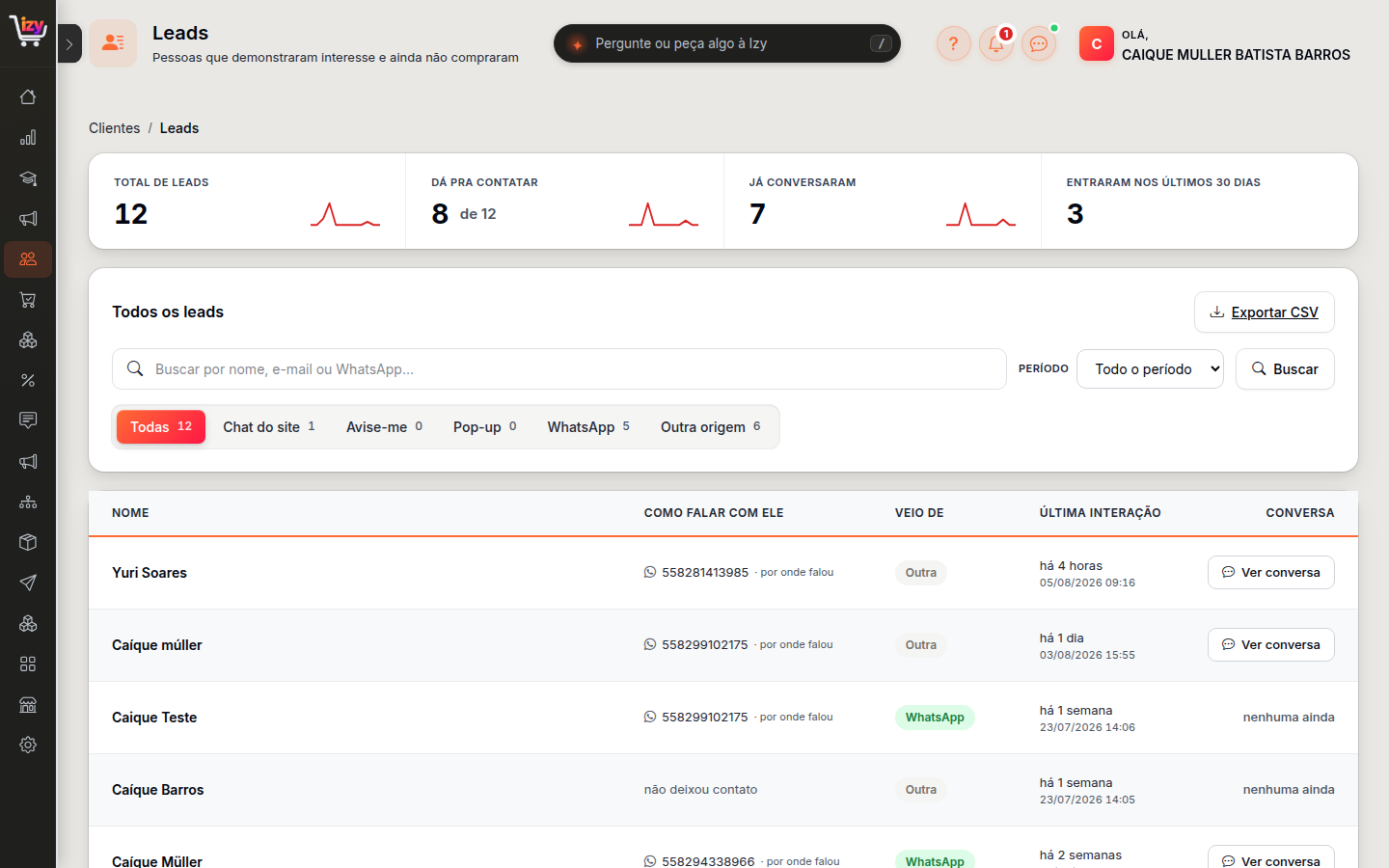Screen dimensions: 1389x868
Task: Select the Pop-up filter tab
Action: [485, 426]
